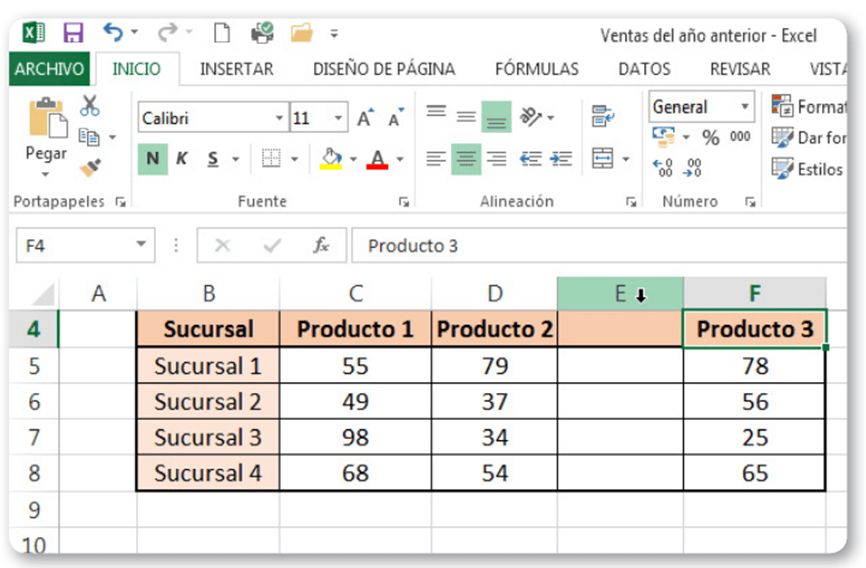The height and width of the screenshot is (568, 866).
Task: Decrease indent in alignment group
Action: [x=531, y=159]
